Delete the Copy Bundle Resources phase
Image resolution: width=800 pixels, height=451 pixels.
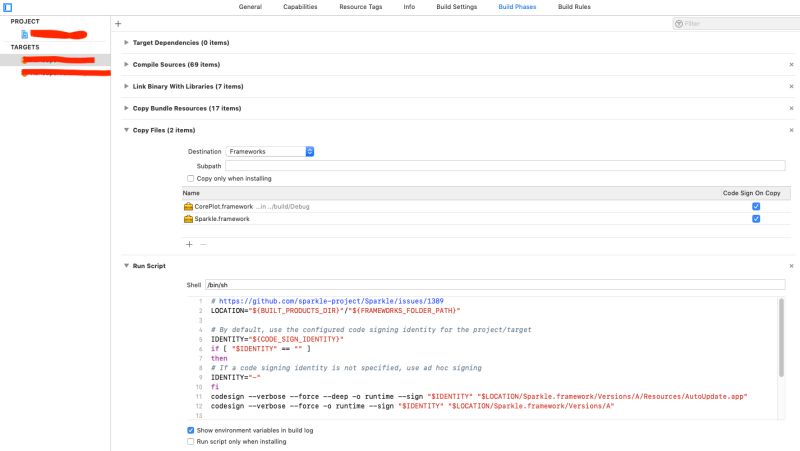[x=791, y=108]
